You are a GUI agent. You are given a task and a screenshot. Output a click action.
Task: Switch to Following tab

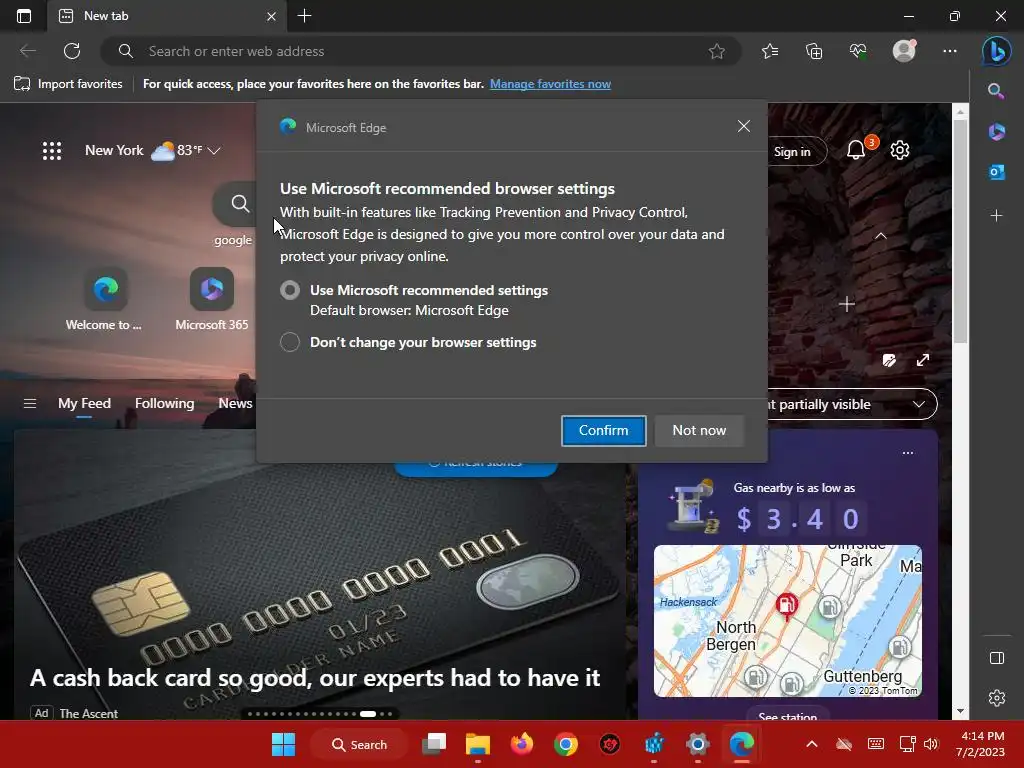(165, 404)
